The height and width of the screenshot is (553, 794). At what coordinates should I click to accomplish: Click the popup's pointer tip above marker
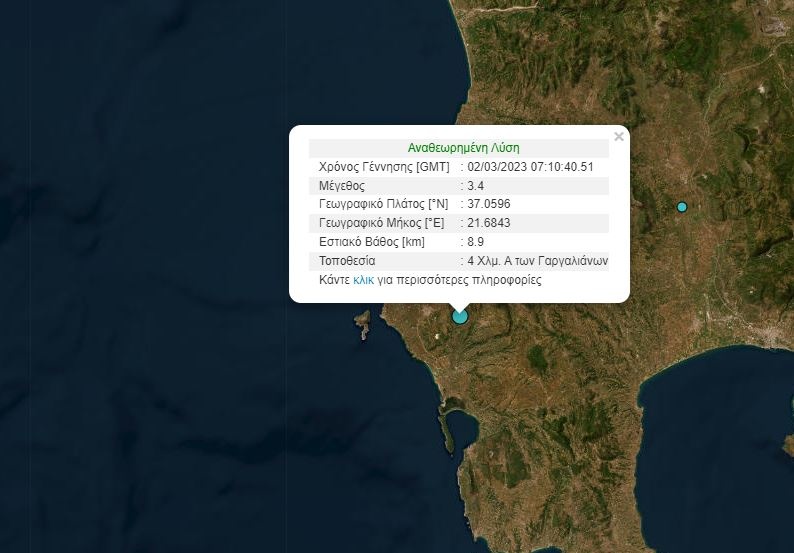tap(460, 306)
